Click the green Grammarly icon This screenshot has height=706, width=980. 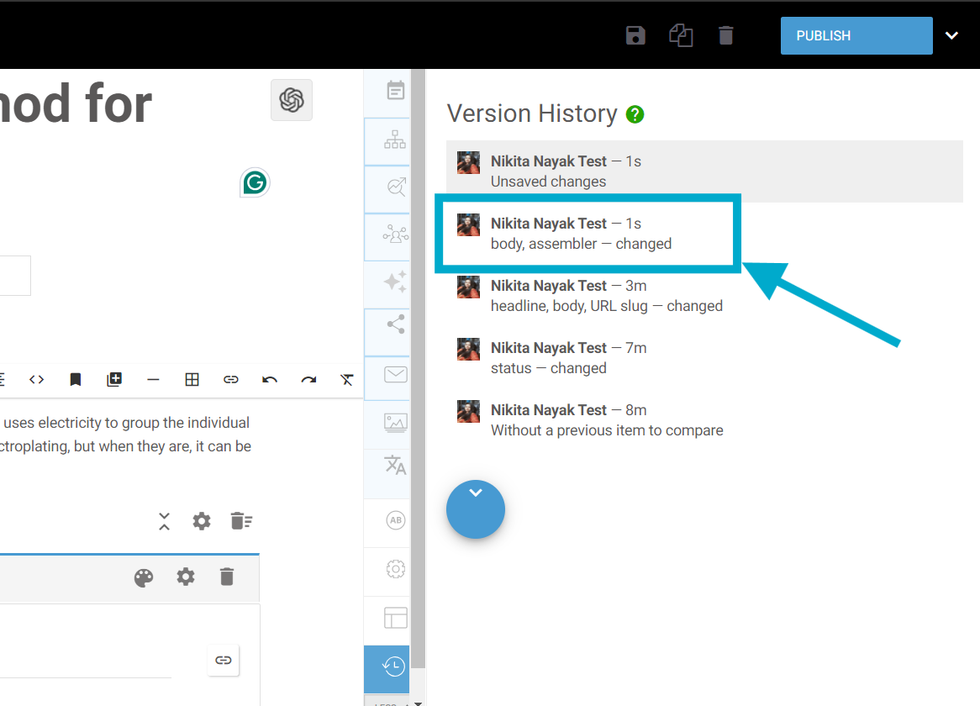[255, 182]
